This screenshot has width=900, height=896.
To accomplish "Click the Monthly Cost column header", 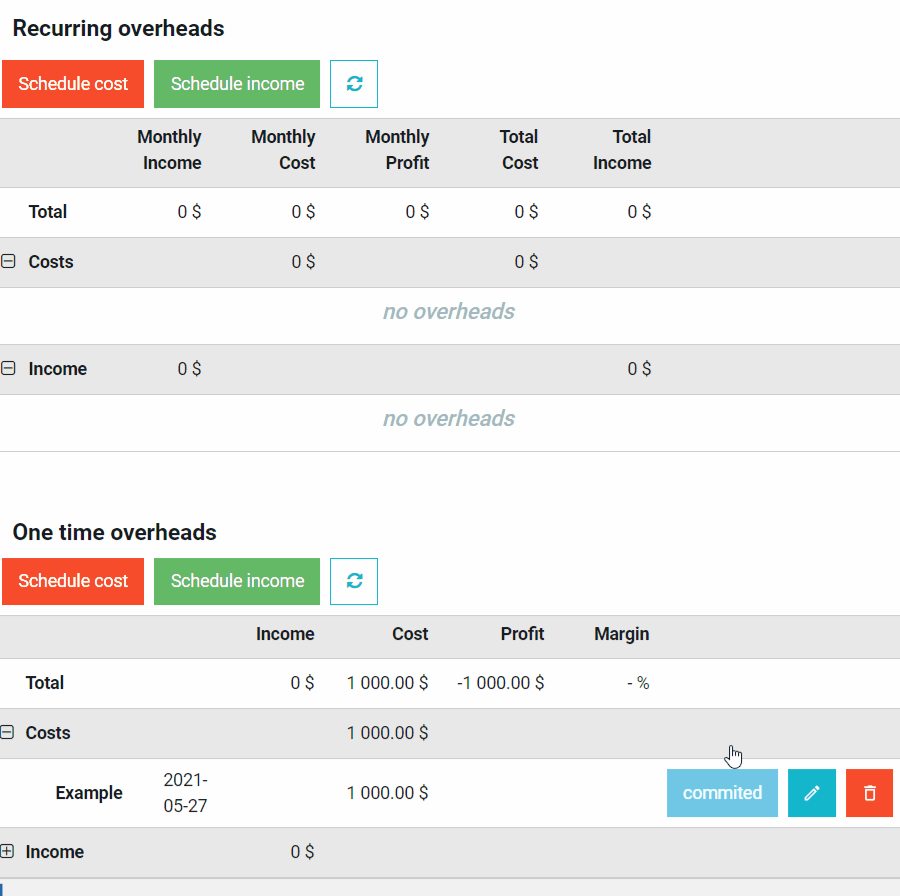I will 284,150.
